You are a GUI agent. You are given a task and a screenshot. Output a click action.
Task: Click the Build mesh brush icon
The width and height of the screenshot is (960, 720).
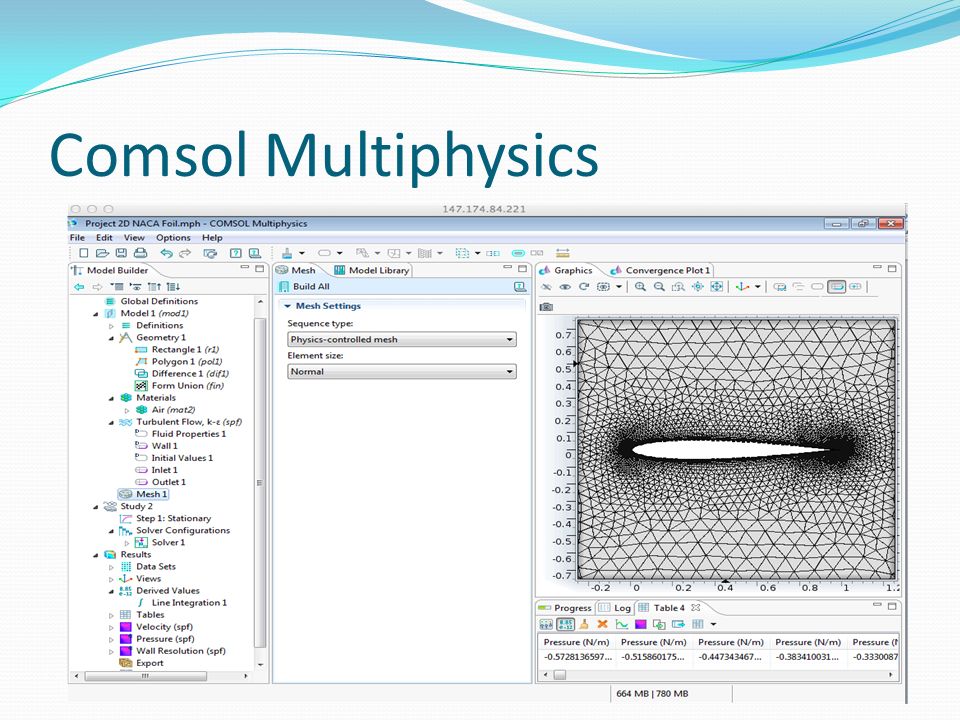pos(287,253)
